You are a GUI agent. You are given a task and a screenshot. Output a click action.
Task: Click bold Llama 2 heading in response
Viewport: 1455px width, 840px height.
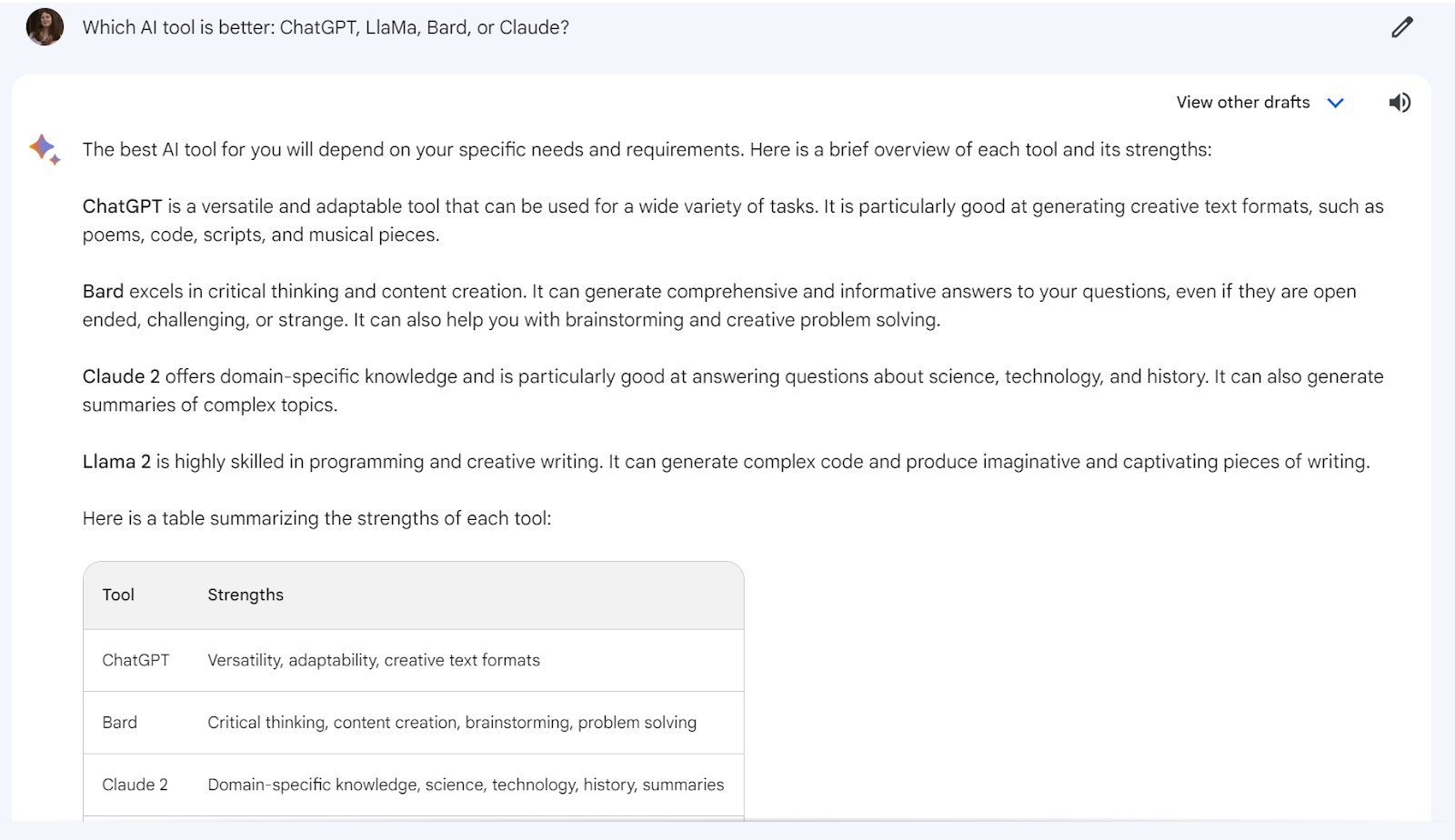point(116,462)
